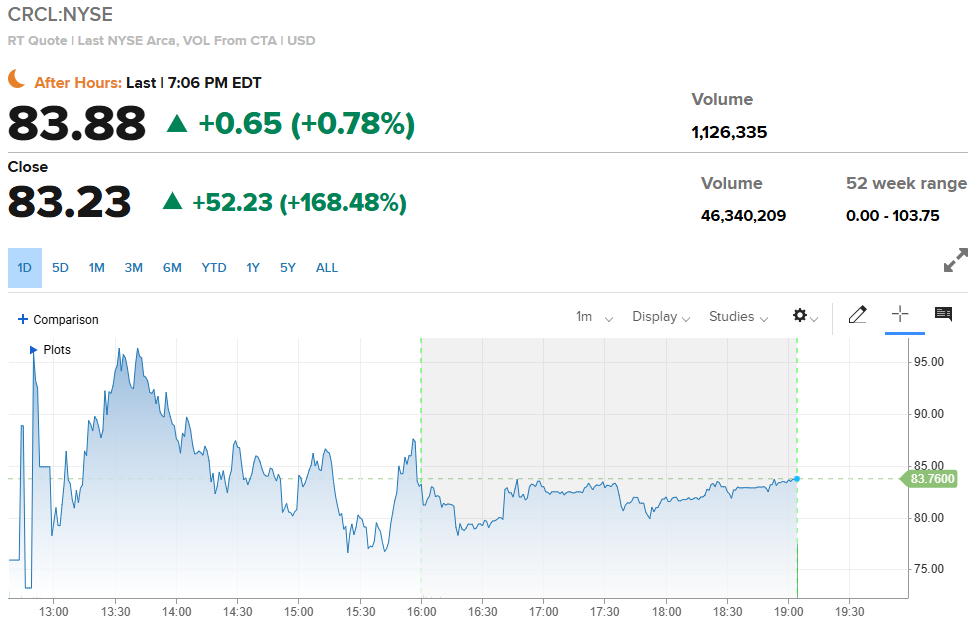Select the 1M time range
The width and height of the screenshot is (979, 618).
(96, 268)
